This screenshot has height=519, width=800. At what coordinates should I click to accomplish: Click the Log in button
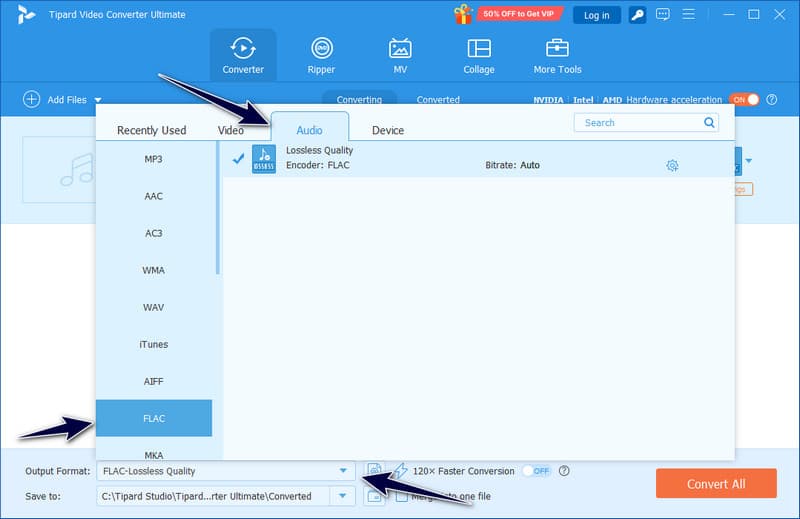pos(596,15)
